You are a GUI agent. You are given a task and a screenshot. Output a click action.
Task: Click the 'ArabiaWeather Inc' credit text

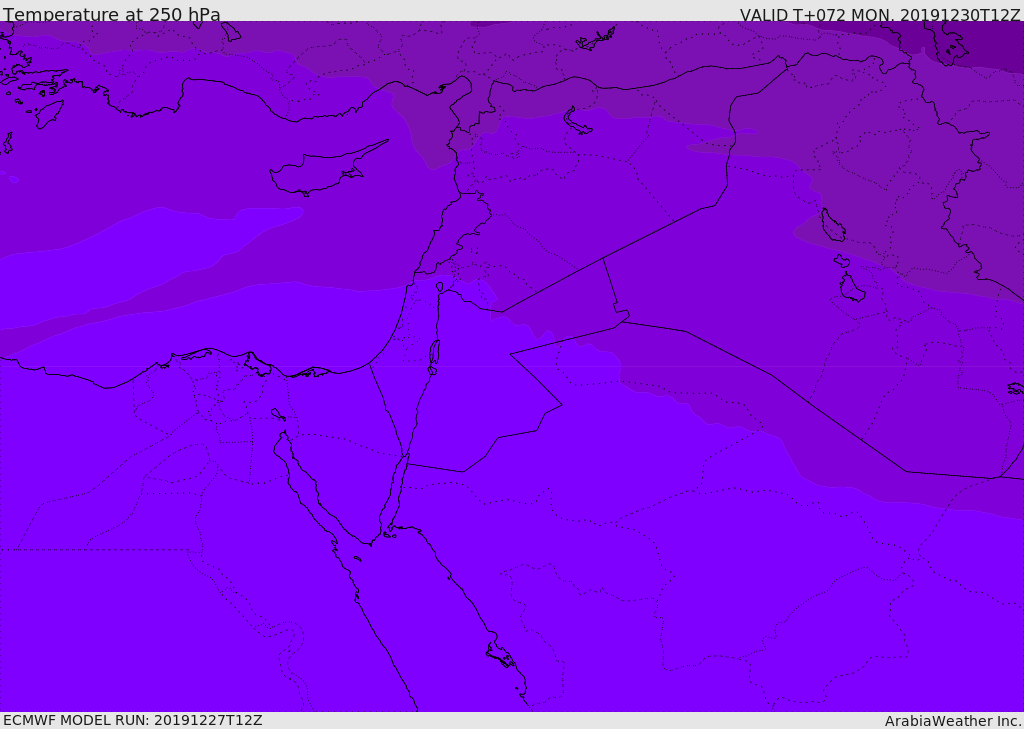coord(952,721)
